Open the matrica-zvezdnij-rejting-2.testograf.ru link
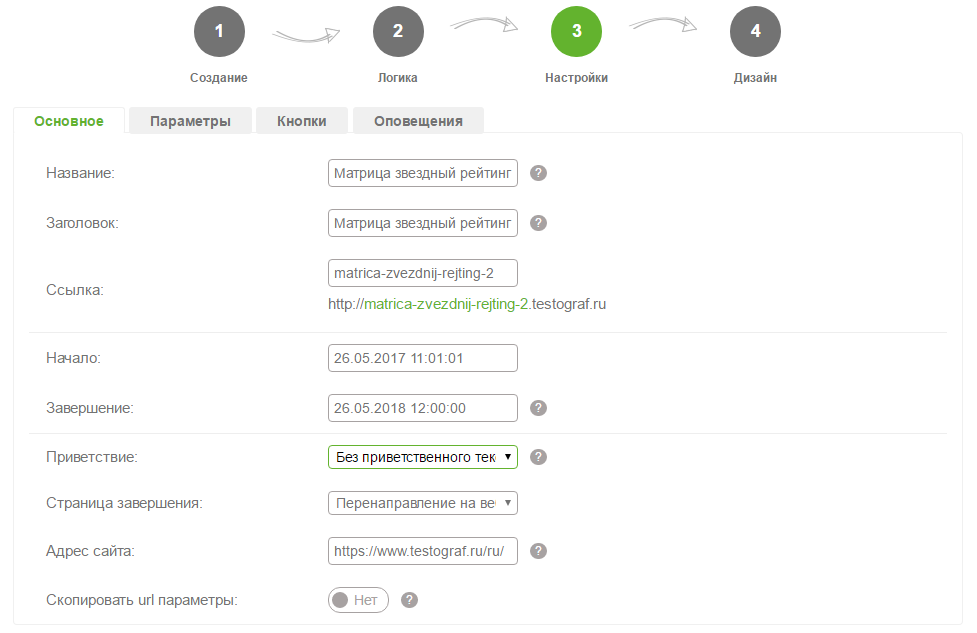 (x=467, y=304)
